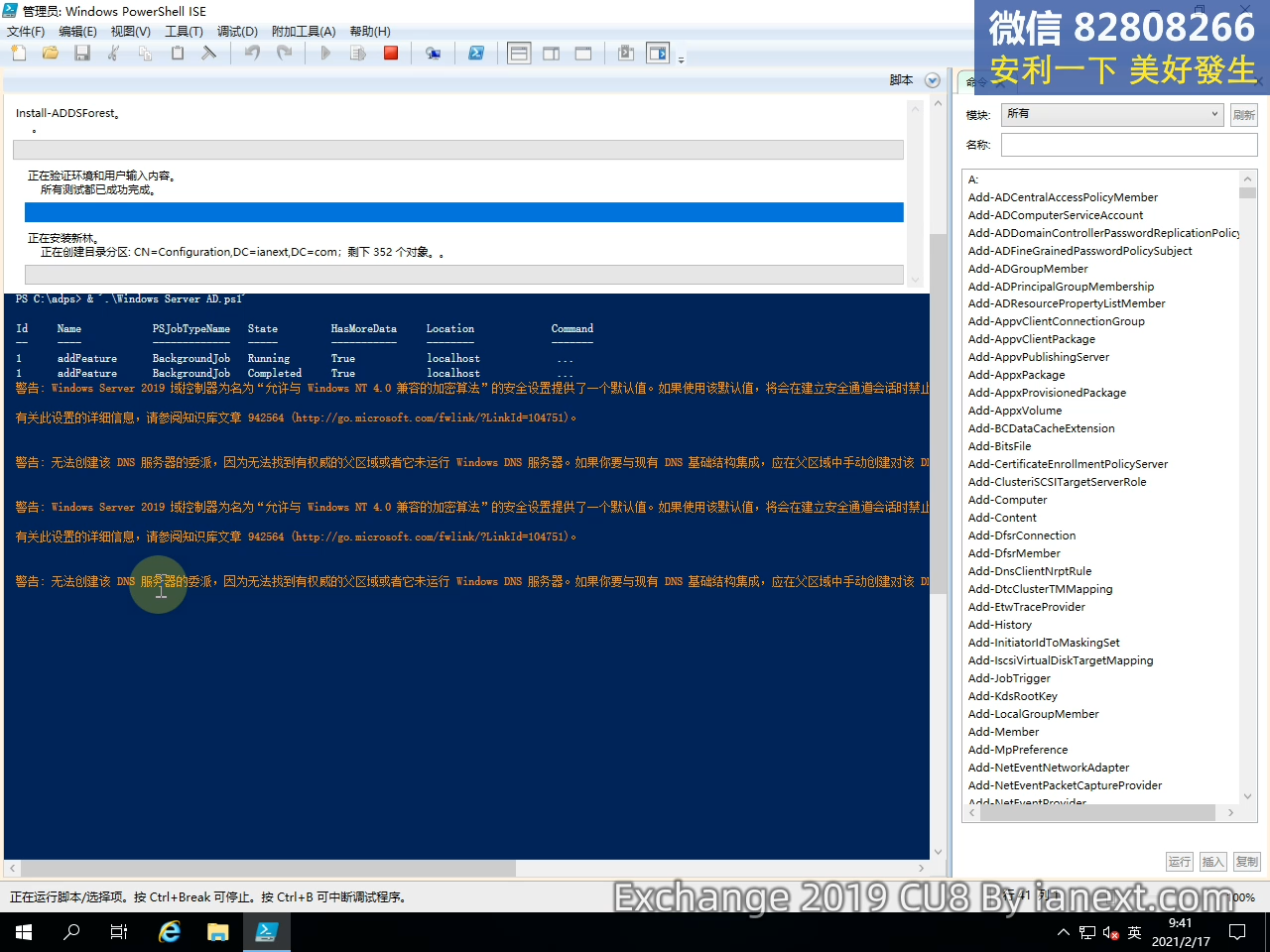Maximize the script pane layout
Image resolution: width=1270 pixels, height=952 pixels.
click(583, 54)
